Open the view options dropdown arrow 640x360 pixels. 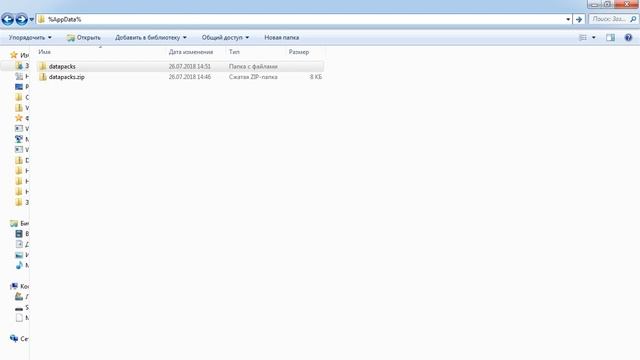click(x=593, y=38)
